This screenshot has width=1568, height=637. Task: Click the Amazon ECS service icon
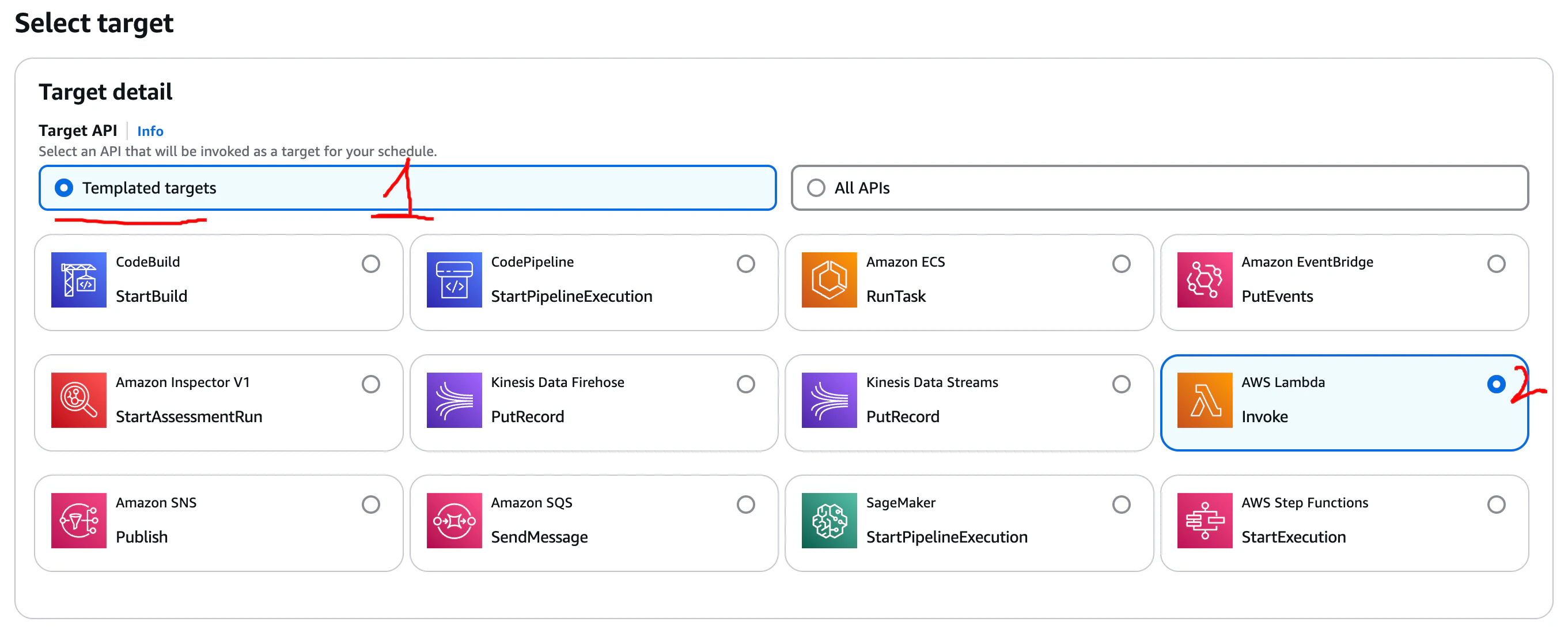point(829,280)
